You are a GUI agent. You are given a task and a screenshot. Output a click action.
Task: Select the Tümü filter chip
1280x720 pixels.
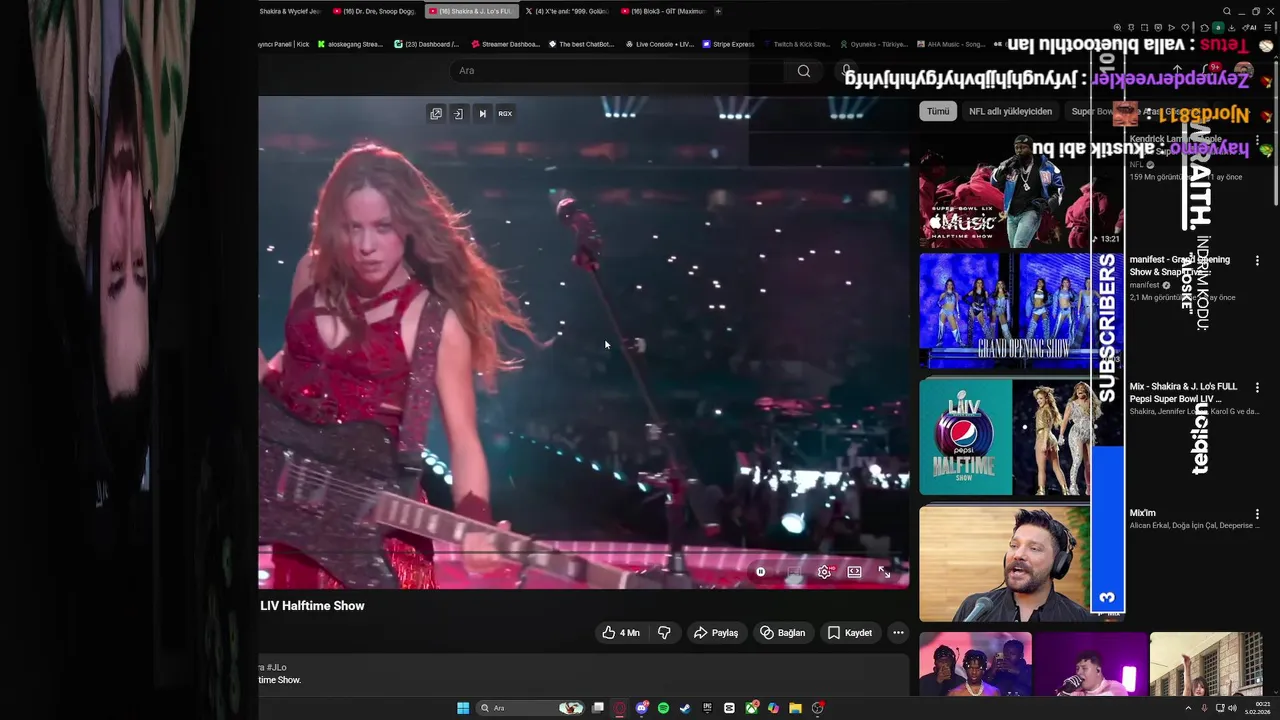pos(938,112)
